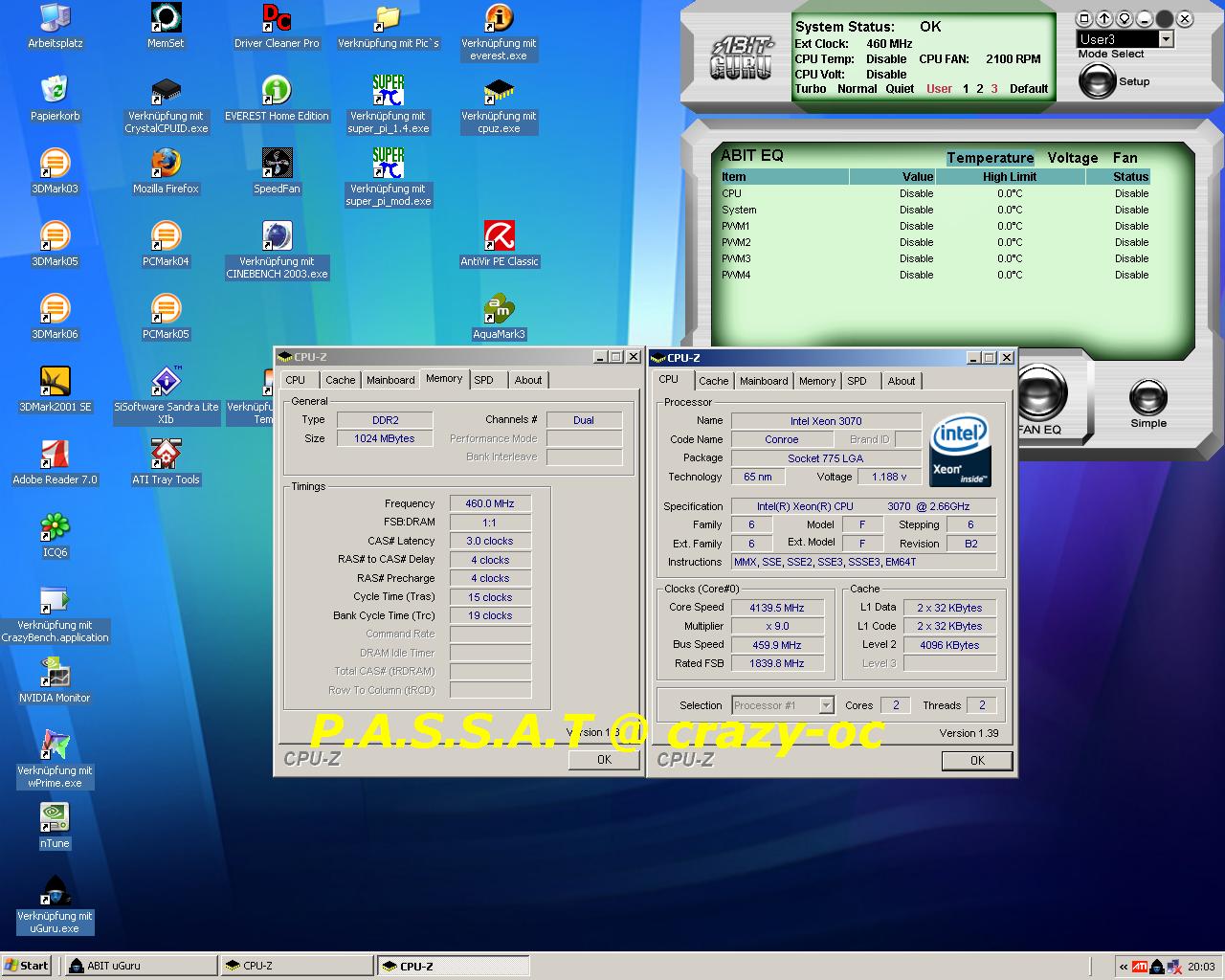The height and width of the screenshot is (980, 1225).
Task: Launch the ICQ6 desktop icon
Action: click(55, 535)
